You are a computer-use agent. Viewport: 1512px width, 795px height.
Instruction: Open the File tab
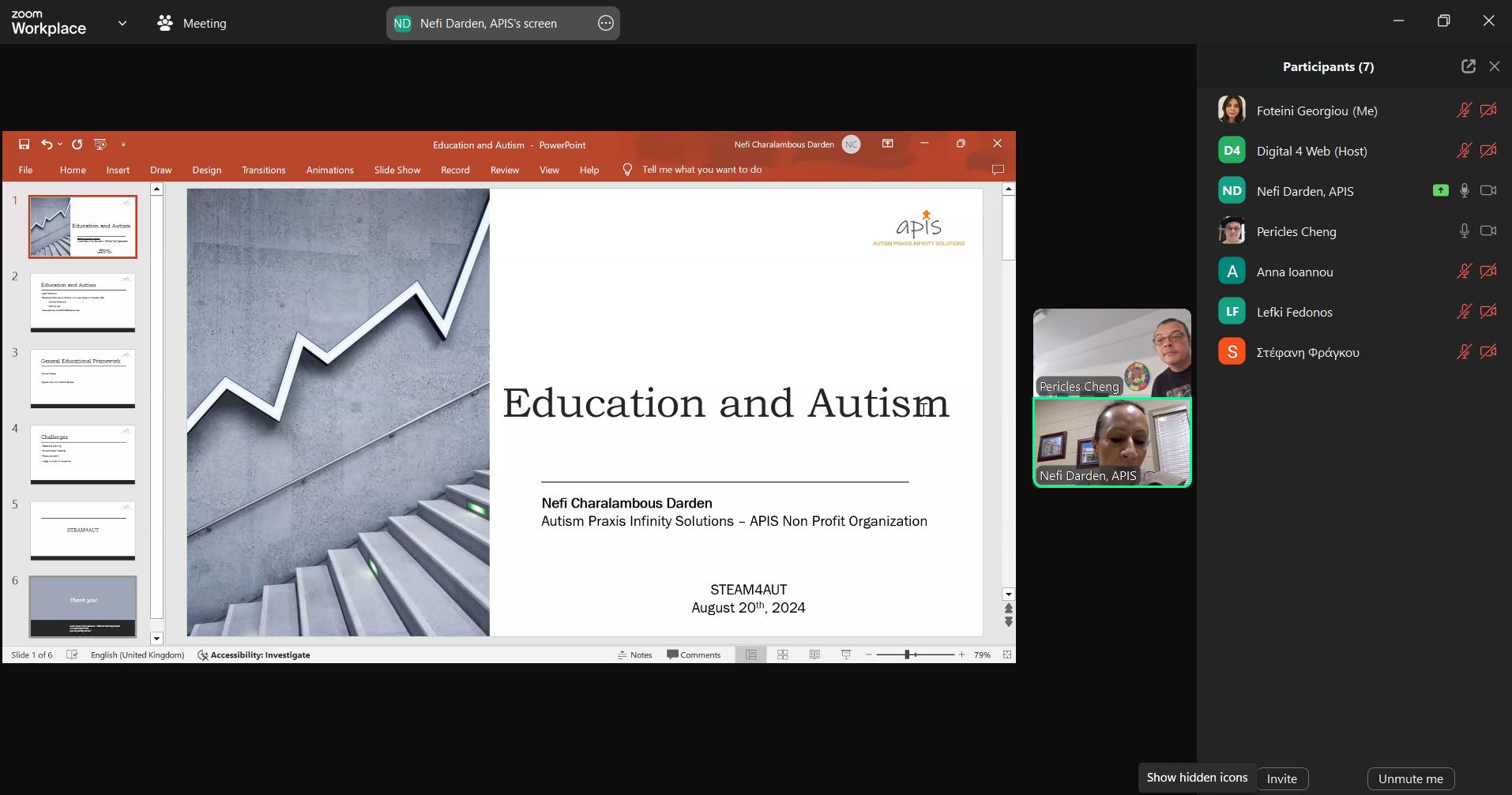(x=26, y=170)
